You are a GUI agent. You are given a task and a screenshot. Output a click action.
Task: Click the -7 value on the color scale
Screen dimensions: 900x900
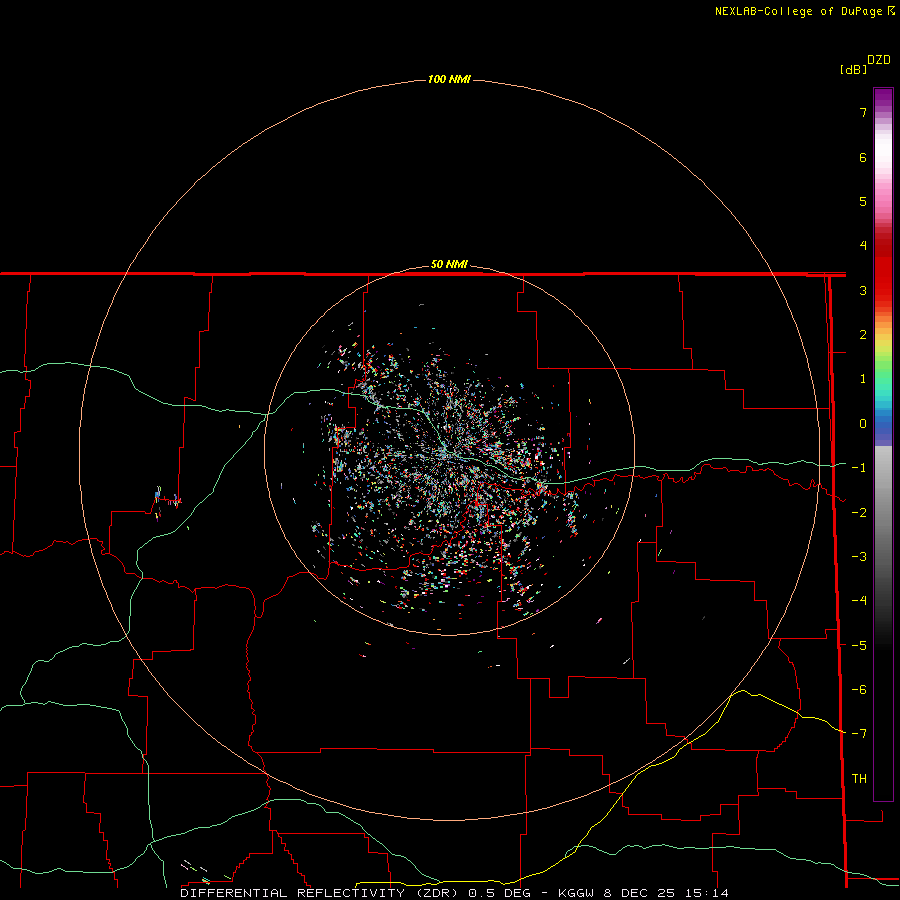(x=859, y=734)
